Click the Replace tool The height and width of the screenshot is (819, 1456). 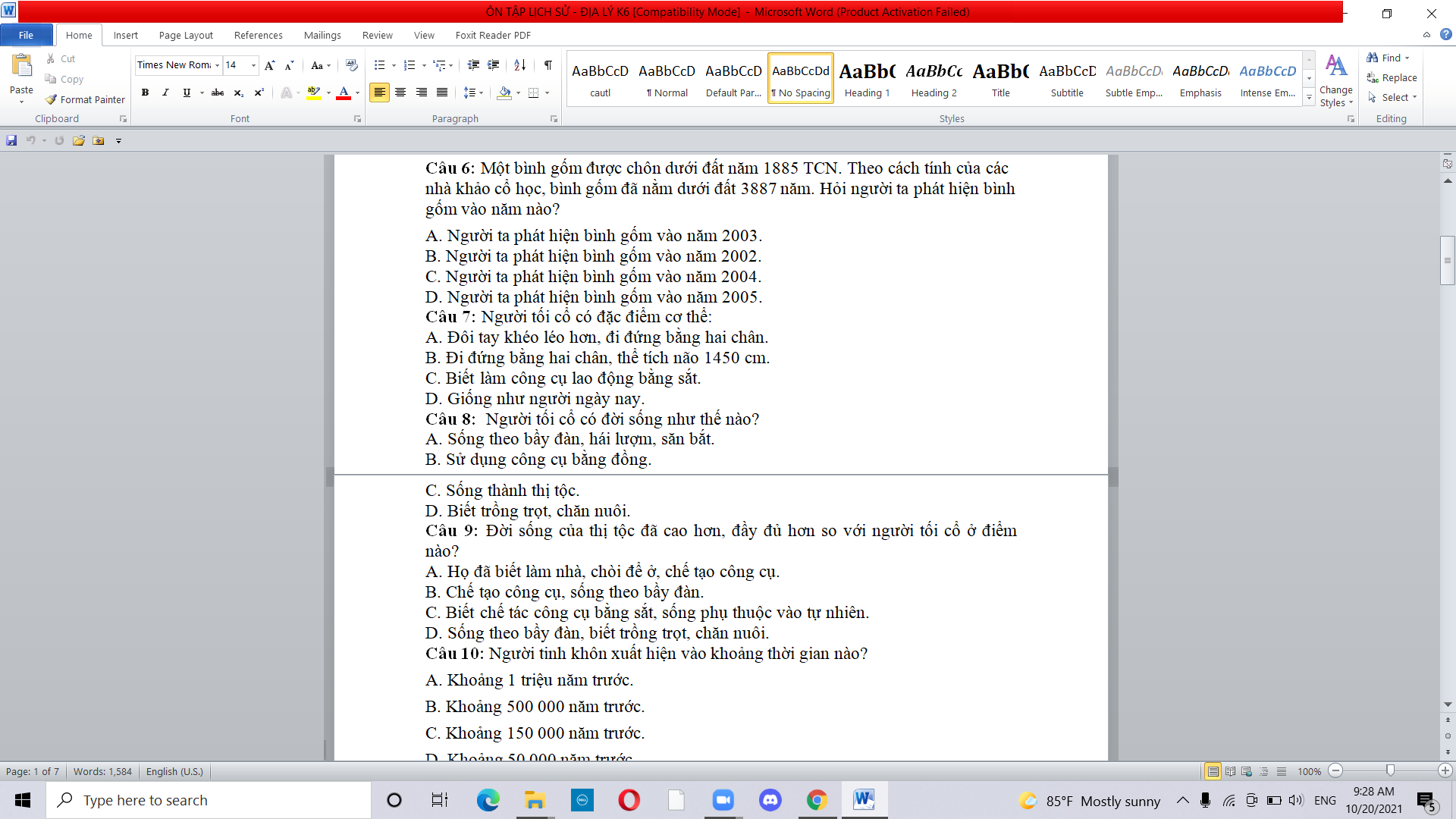(x=1392, y=77)
